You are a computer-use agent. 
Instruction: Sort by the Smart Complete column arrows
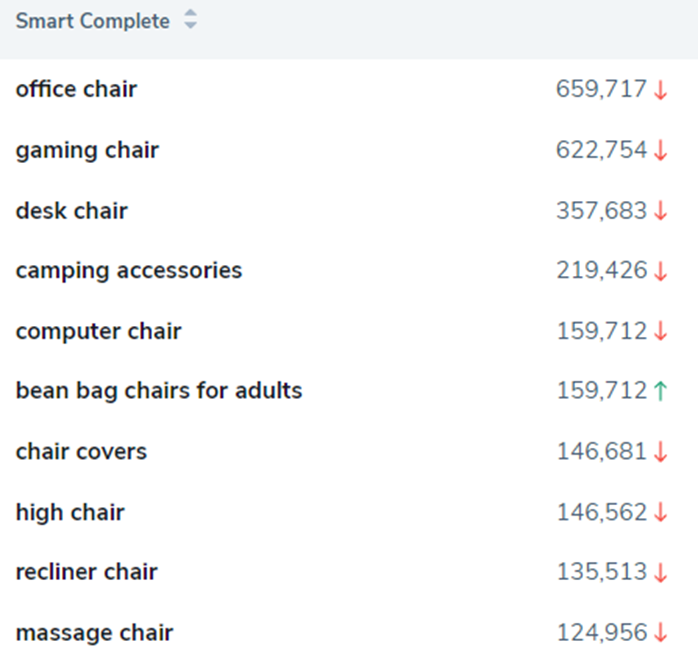click(191, 21)
